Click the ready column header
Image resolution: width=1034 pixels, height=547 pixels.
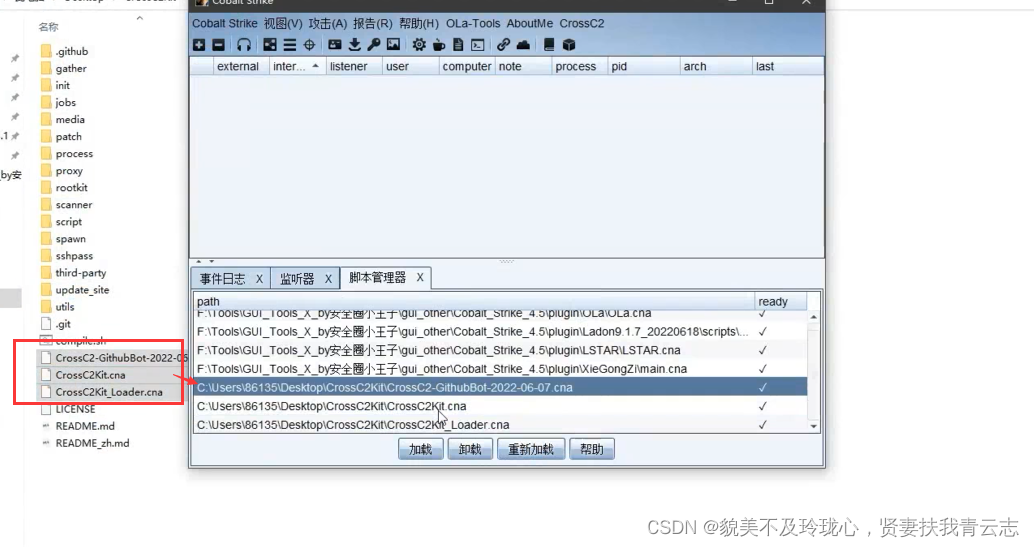[x=780, y=302]
